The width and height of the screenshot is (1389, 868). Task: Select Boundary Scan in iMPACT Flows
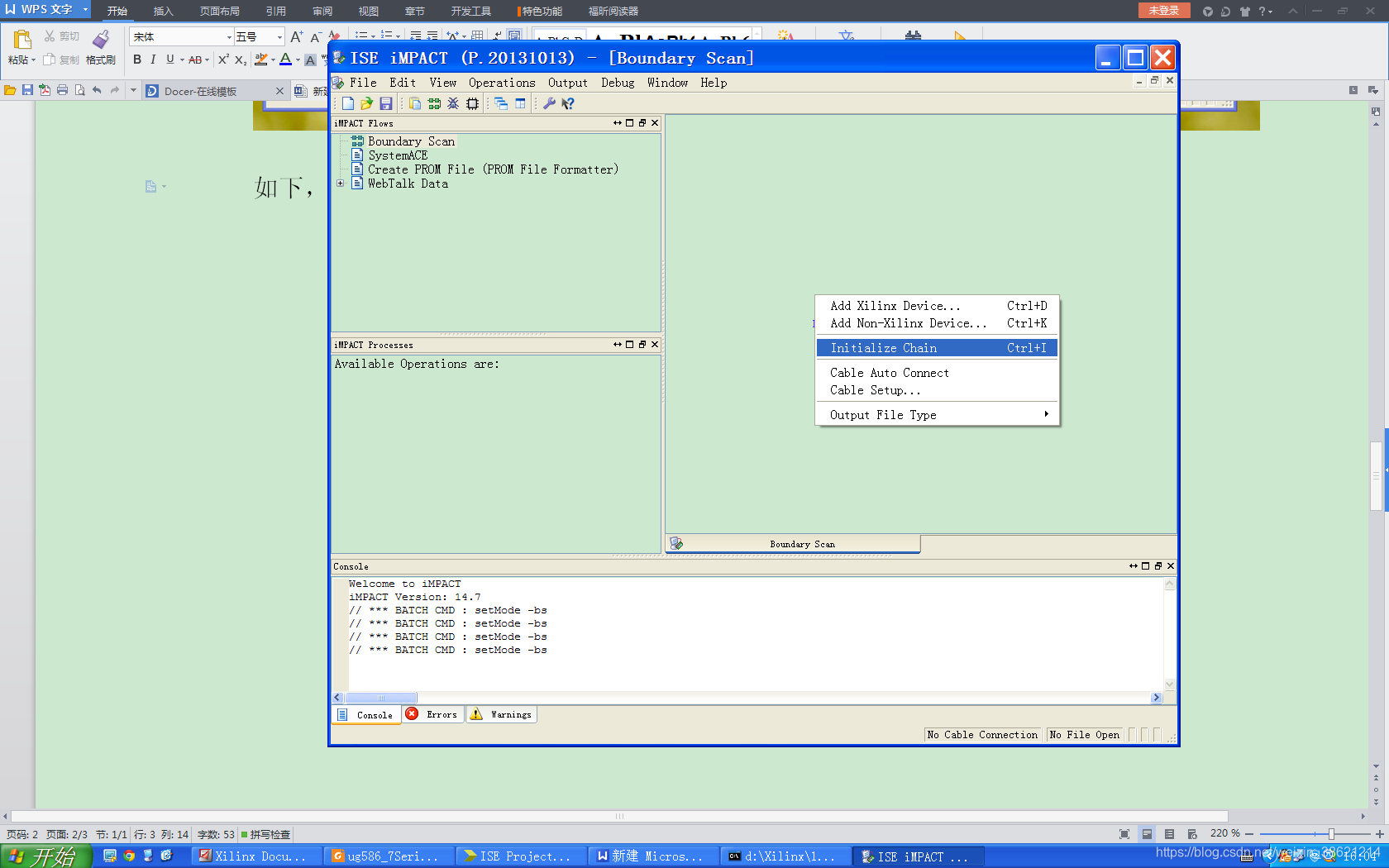click(x=411, y=141)
